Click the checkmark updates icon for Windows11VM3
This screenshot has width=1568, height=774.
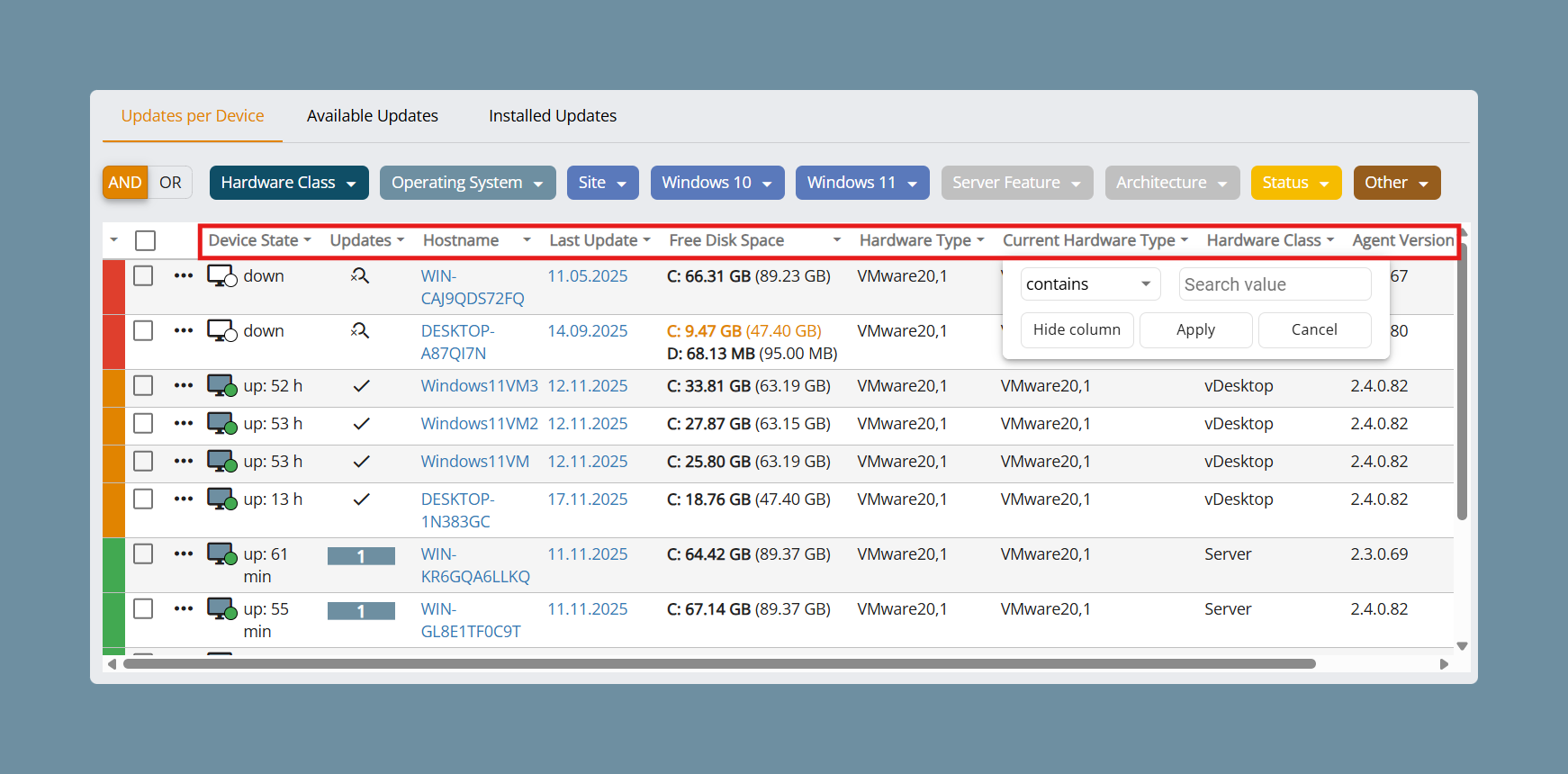tap(361, 386)
